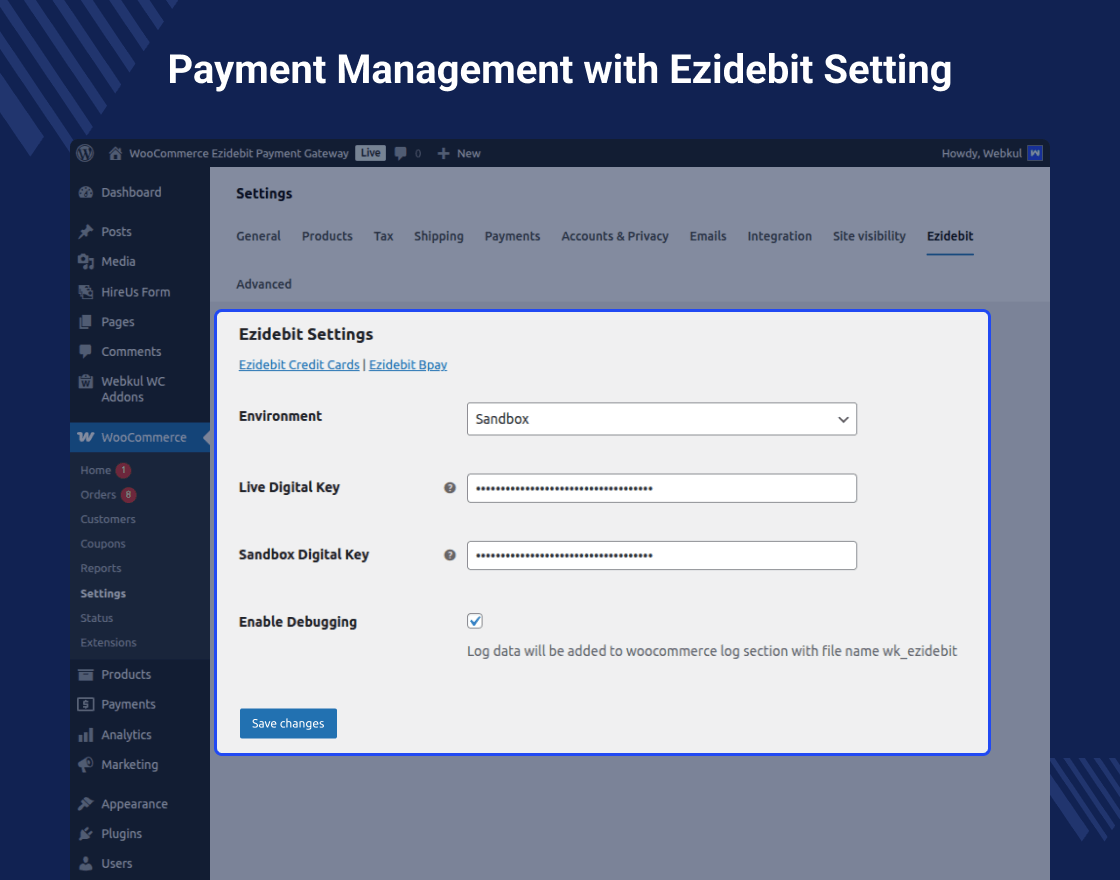Open the Dashboard menu label
Image resolution: width=1120 pixels, height=880 pixels.
click(x=131, y=192)
